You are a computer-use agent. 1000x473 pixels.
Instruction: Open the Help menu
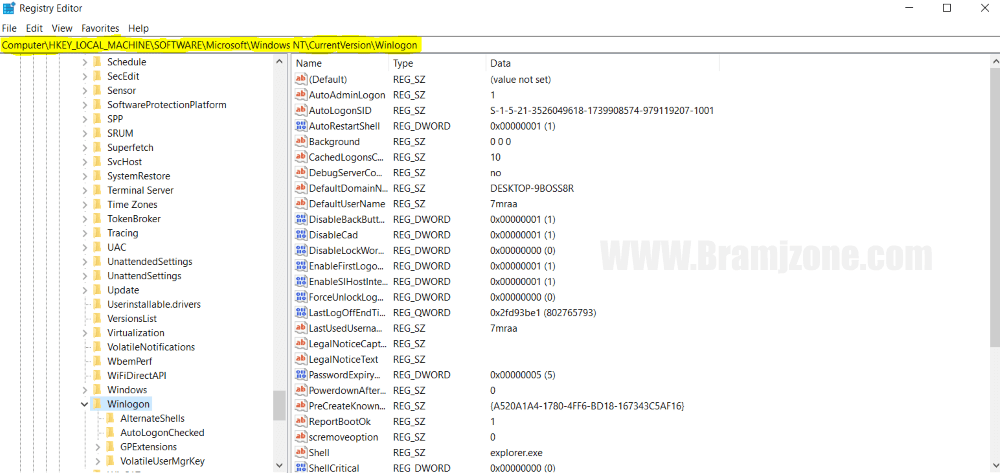pyautogui.click(x=138, y=28)
